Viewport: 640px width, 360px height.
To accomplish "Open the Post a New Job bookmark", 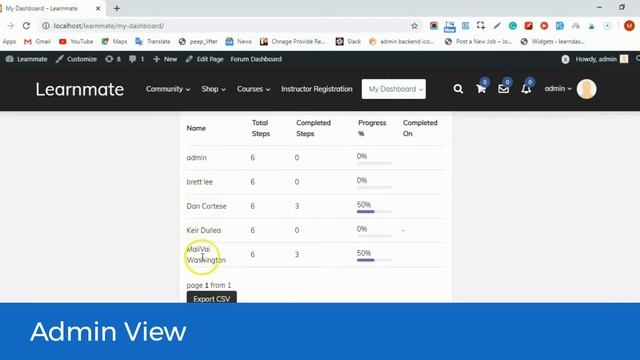I will tap(479, 42).
